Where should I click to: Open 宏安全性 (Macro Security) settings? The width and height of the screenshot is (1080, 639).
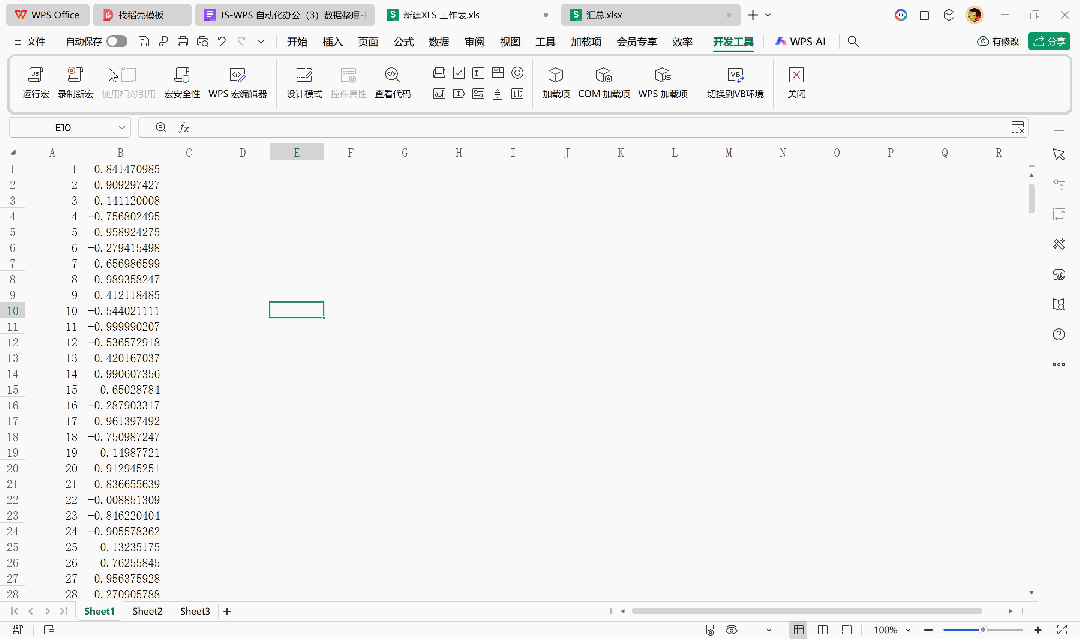[x=180, y=80]
